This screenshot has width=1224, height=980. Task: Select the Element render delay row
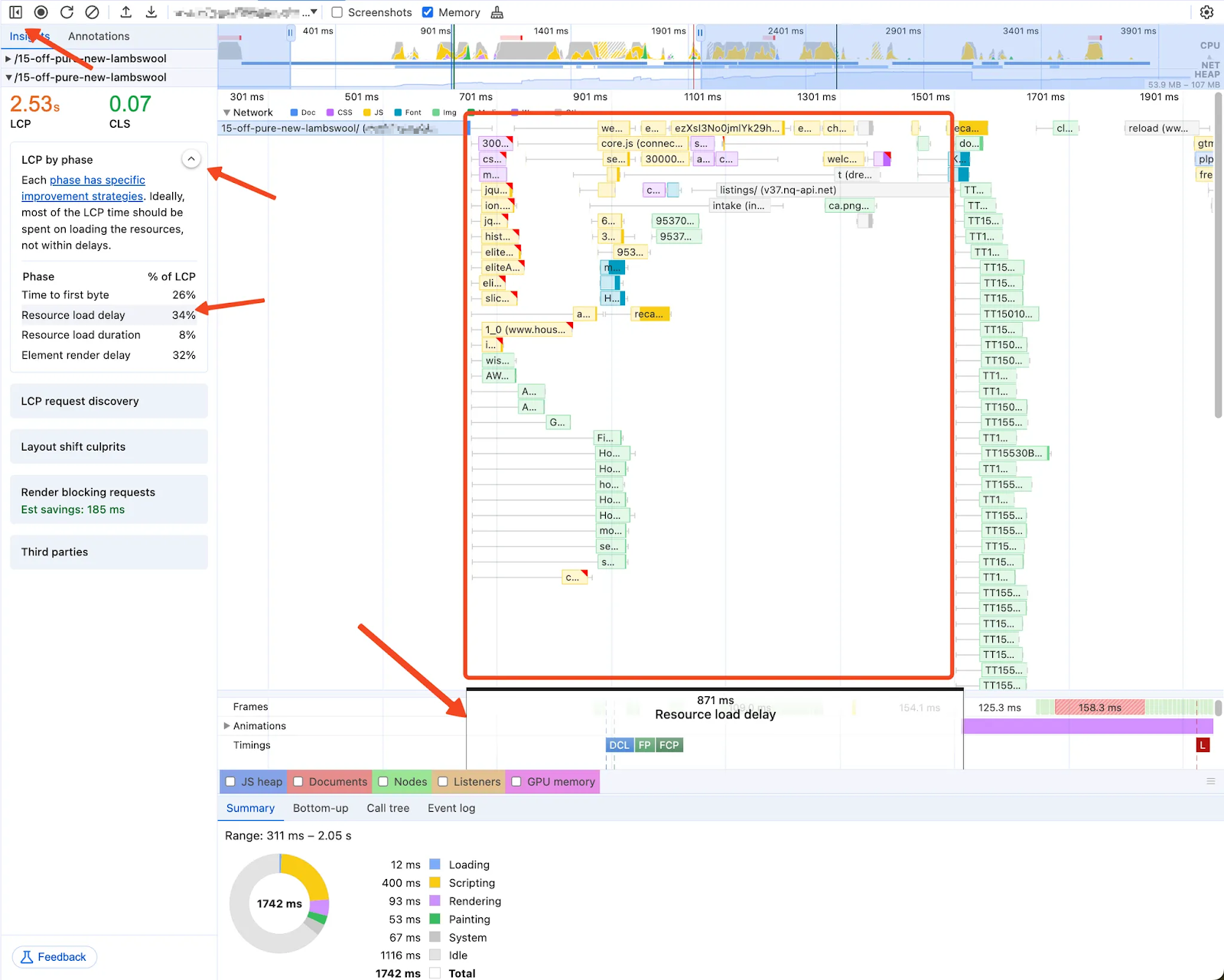(x=109, y=355)
